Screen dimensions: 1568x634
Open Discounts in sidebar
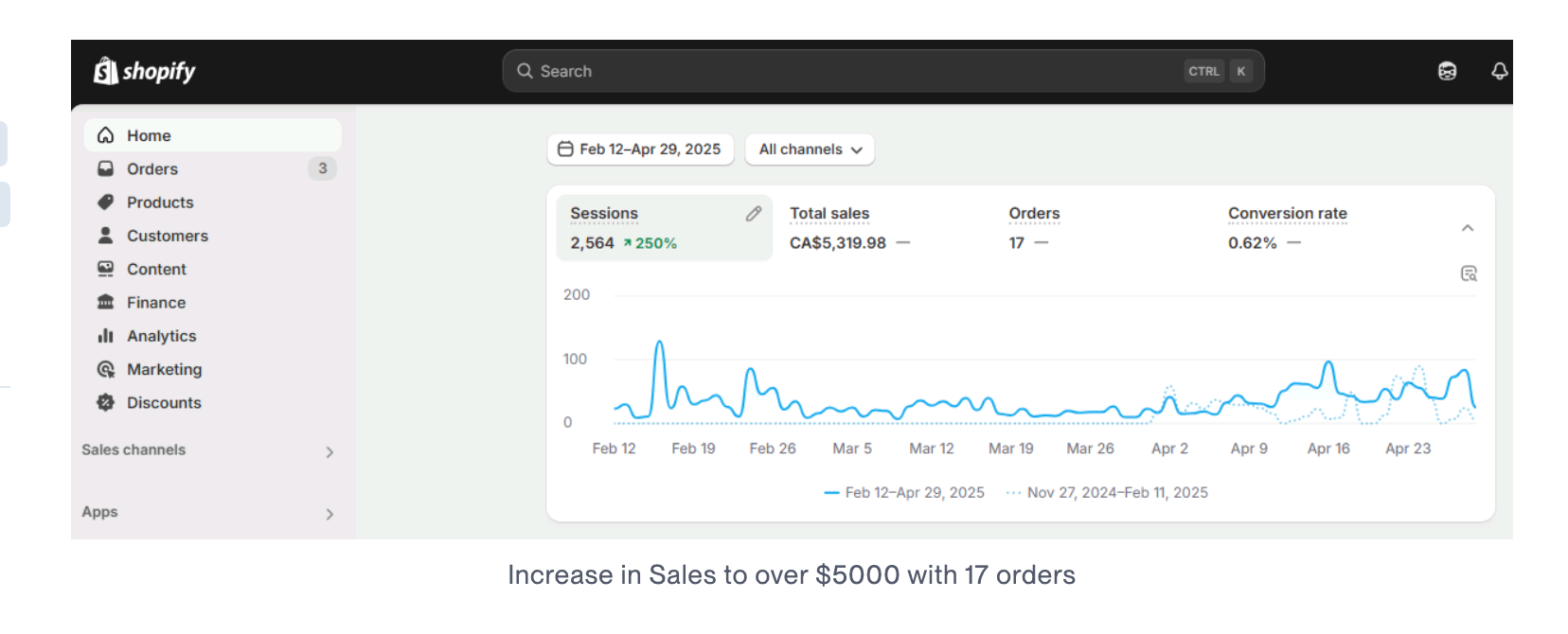213,403
